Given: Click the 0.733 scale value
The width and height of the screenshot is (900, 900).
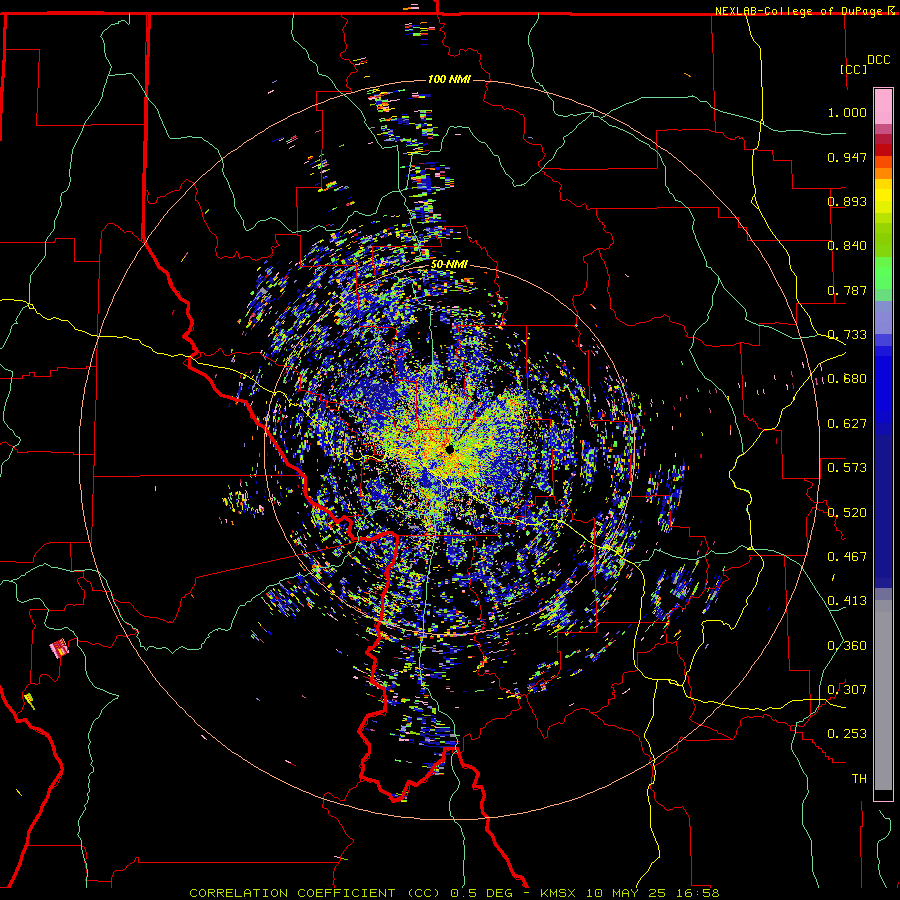Looking at the screenshot, I should pyautogui.click(x=847, y=335).
